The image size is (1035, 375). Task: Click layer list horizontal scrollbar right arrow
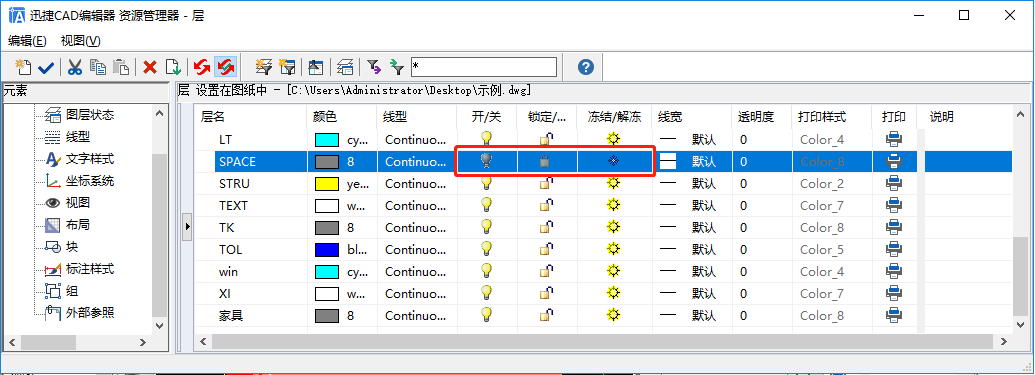click(1003, 341)
